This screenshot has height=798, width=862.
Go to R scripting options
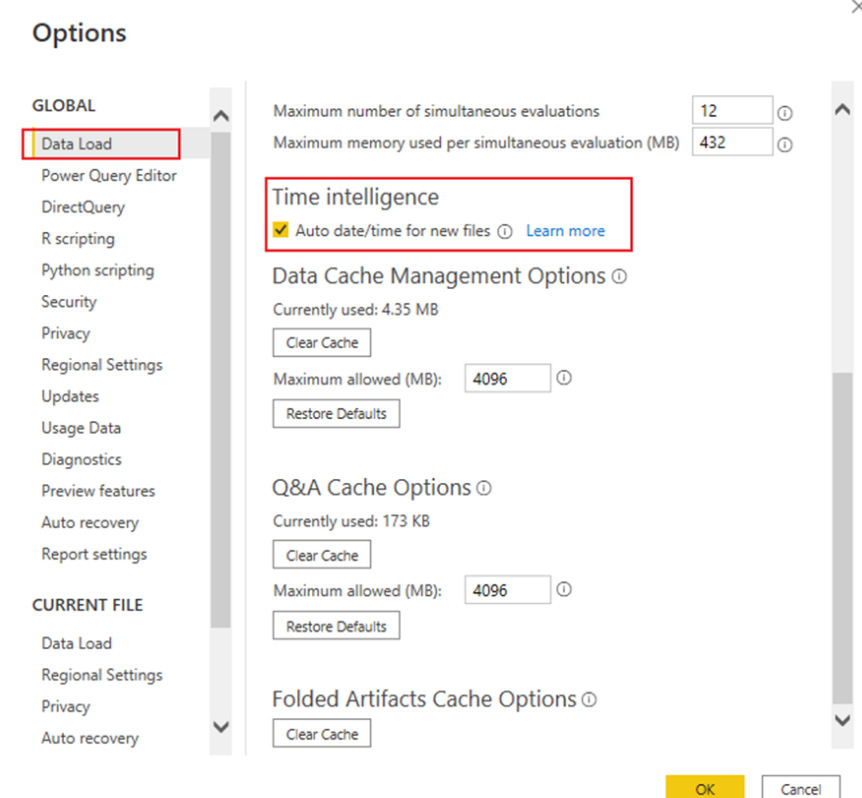(78, 239)
